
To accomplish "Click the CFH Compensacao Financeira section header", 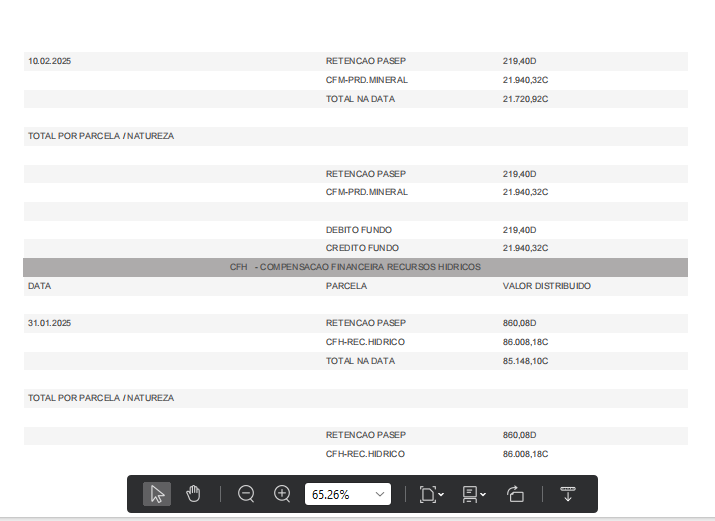I will (x=355, y=267).
